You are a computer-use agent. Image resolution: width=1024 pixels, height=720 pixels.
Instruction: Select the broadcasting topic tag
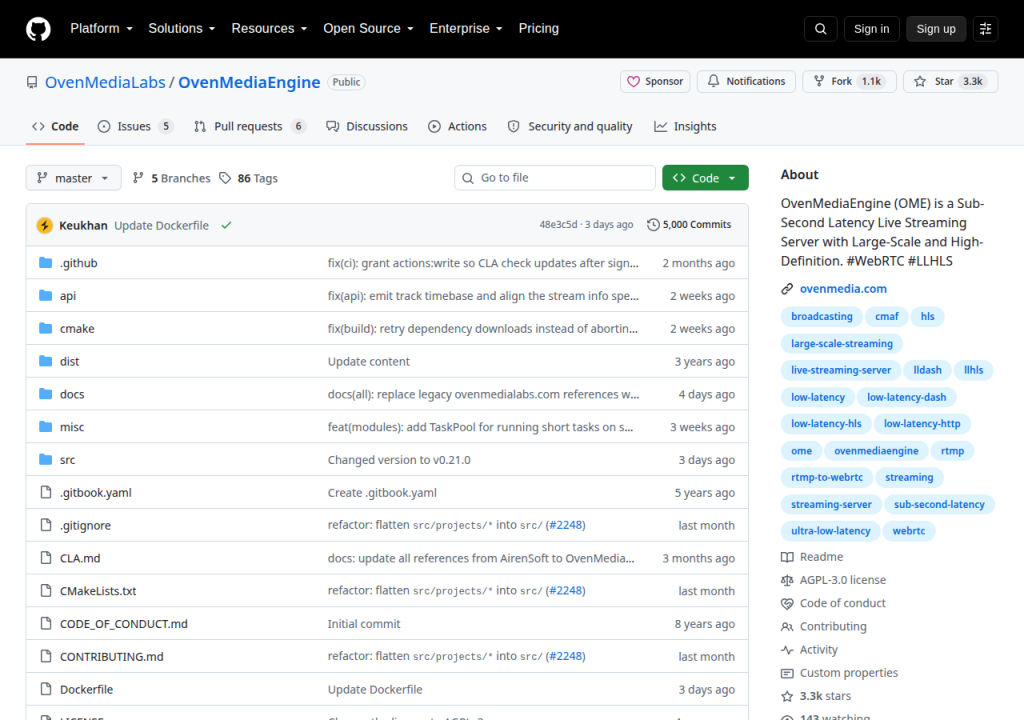point(822,316)
